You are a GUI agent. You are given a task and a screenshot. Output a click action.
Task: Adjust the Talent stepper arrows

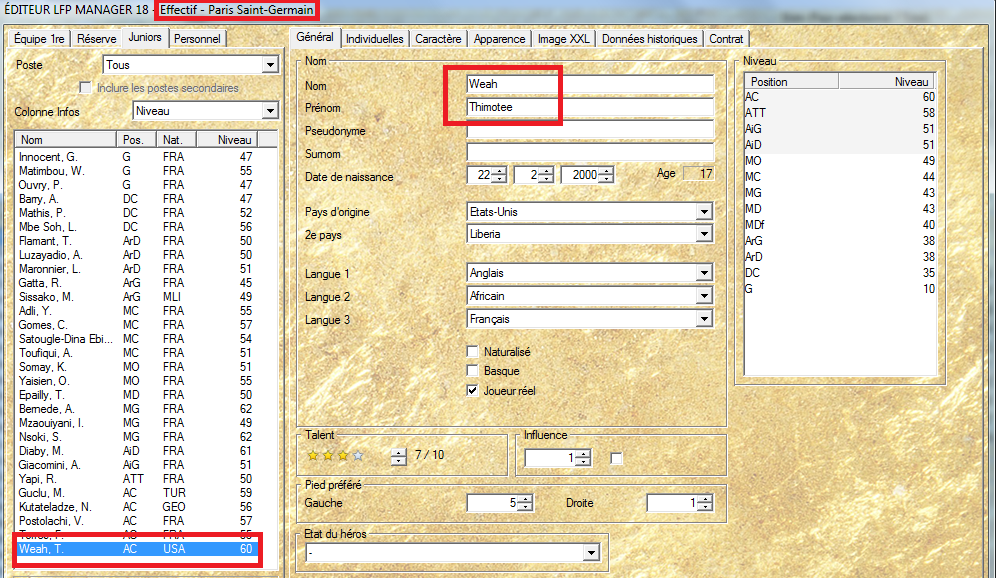pos(398,456)
